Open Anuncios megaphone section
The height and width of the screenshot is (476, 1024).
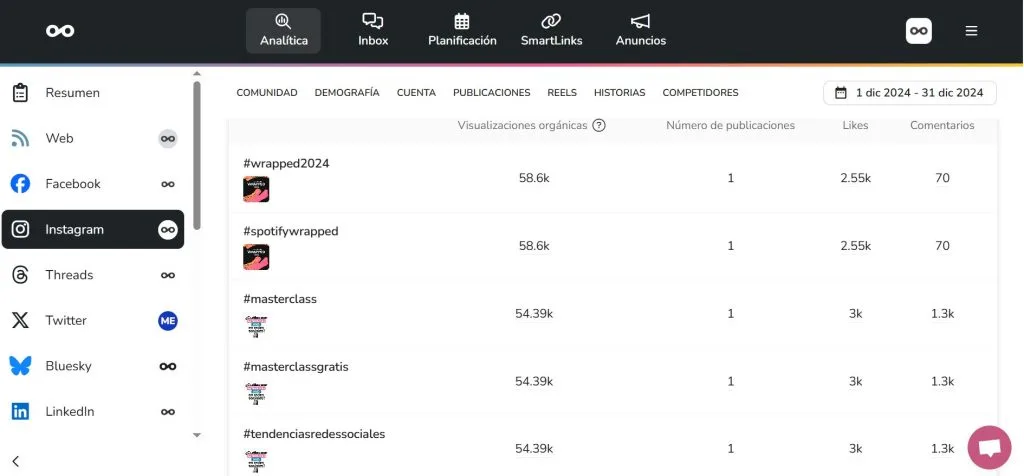pos(640,30)
